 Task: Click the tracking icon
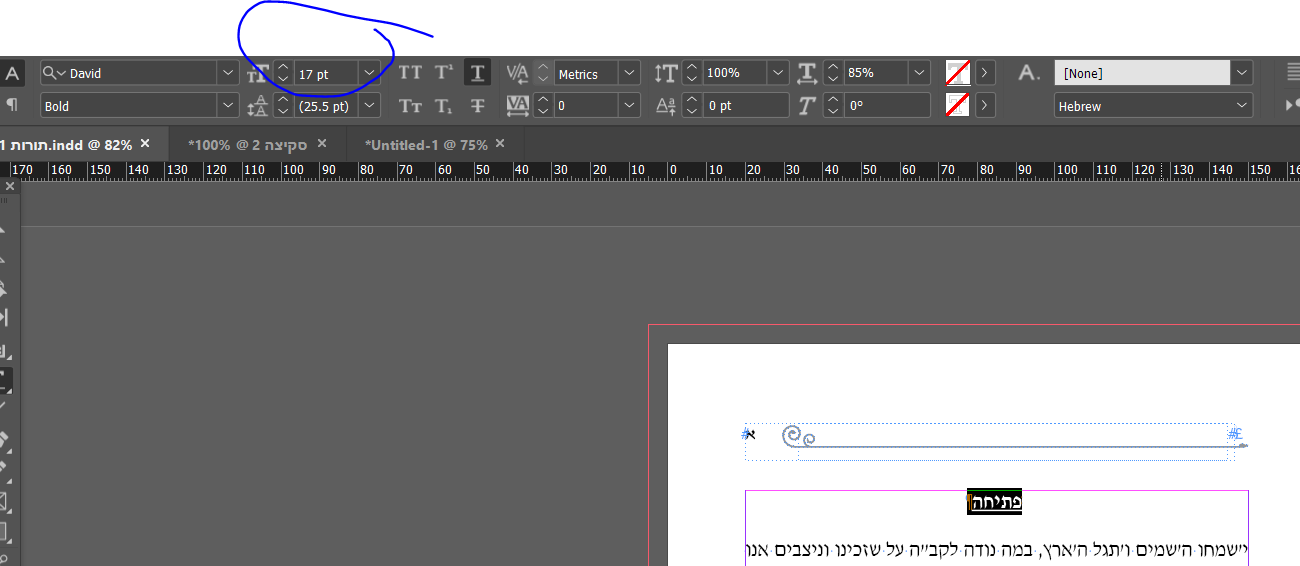(517, 105)
